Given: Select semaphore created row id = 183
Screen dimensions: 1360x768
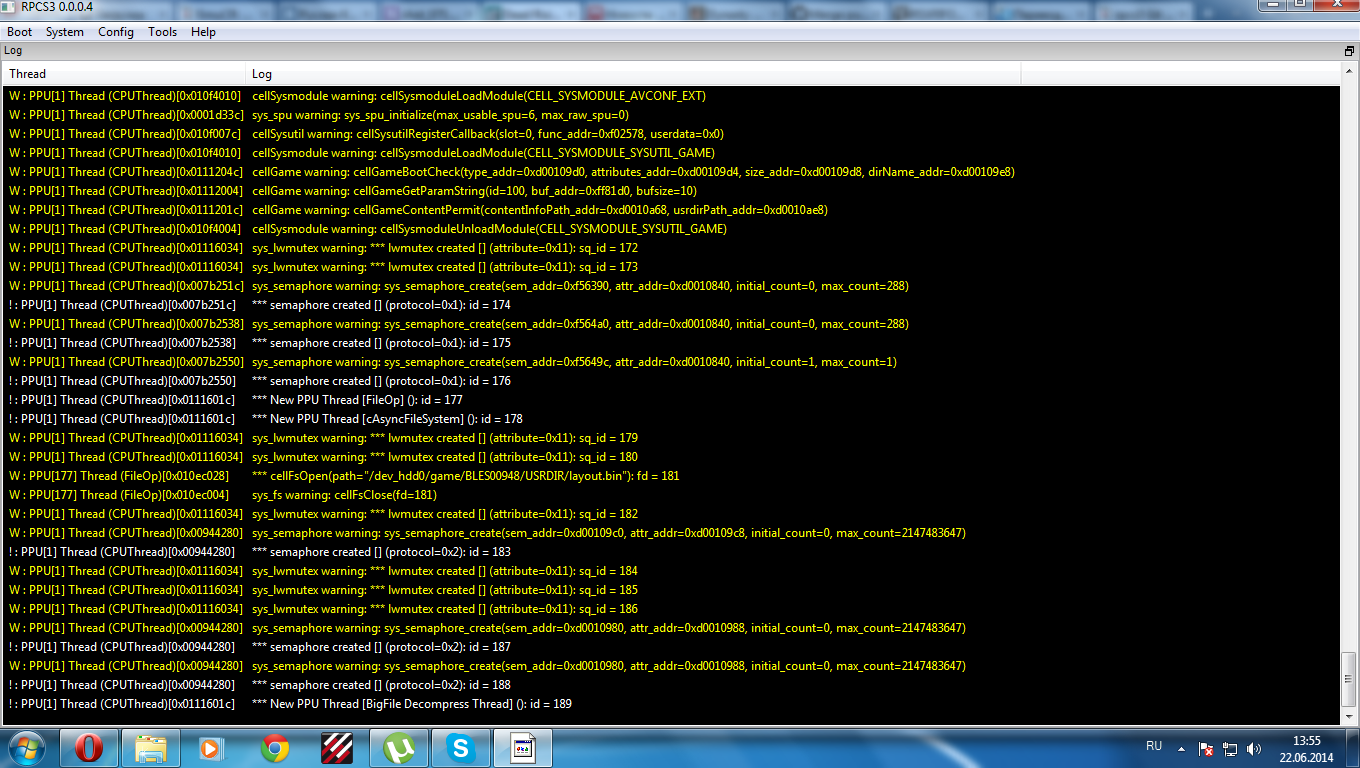Looking at the screenshot, I should (x=671, y=552).
